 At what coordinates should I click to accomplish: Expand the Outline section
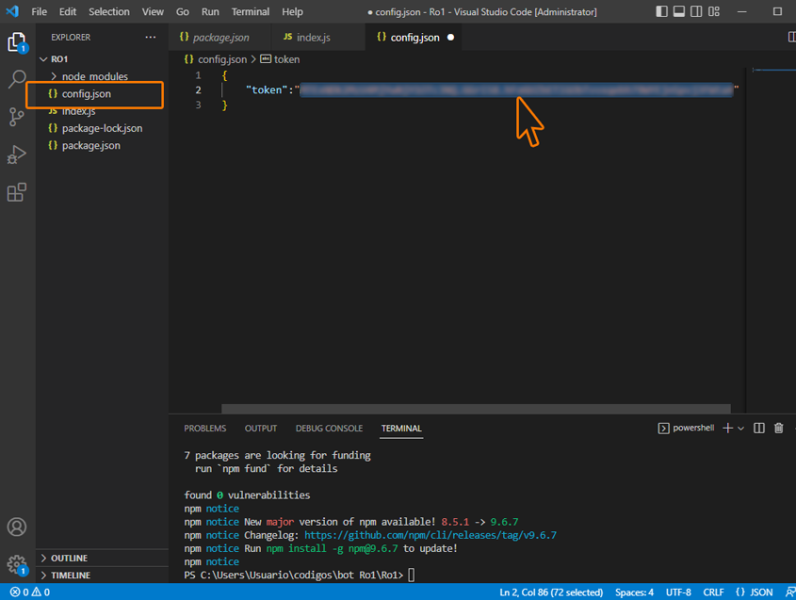pyautogui.click(x=69, y=558)
